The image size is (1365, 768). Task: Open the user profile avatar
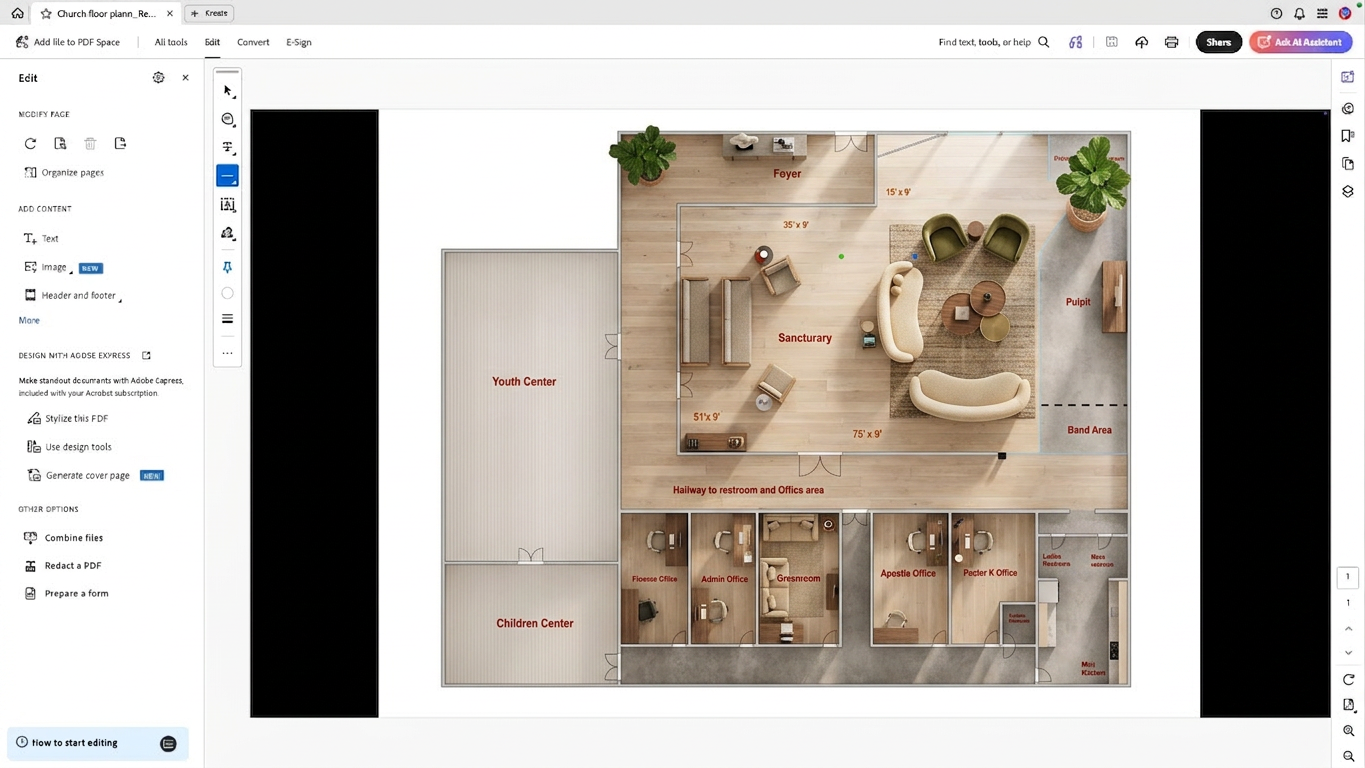1345,13
